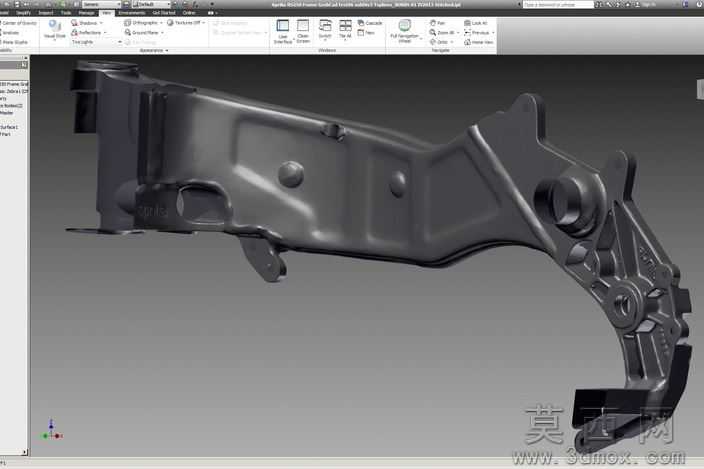Switch to the View tab

click(x=107, y=13)
